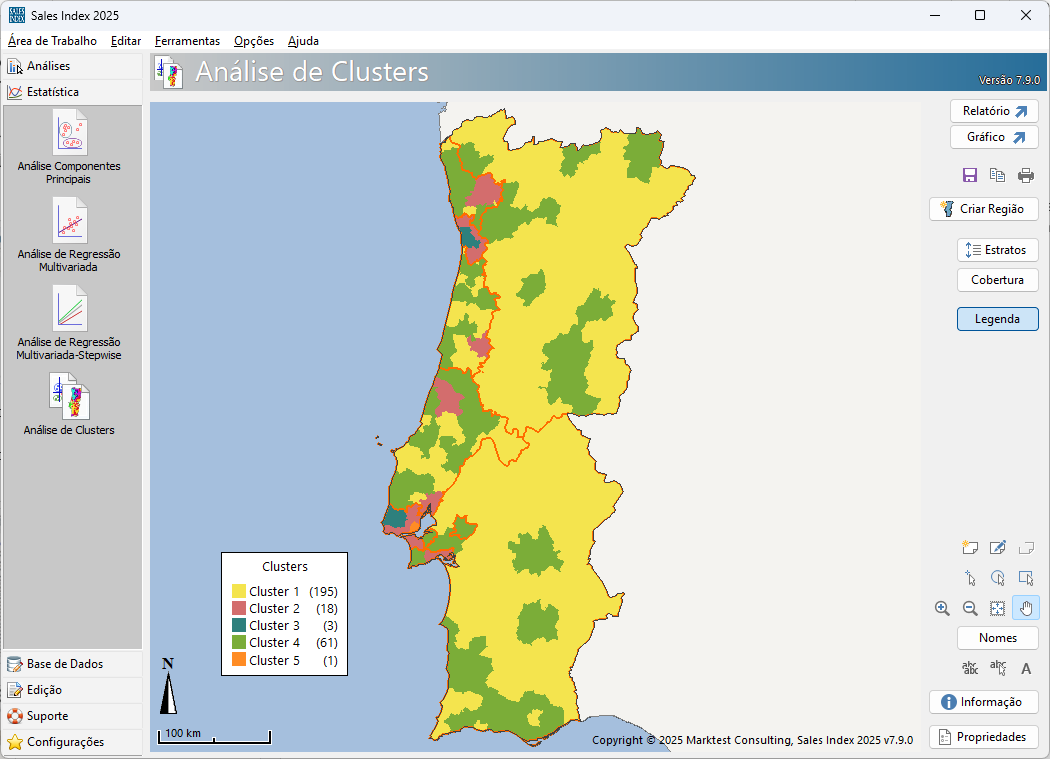This screenshot has height=759, width=1050.
Task: Expand the Base de Dados section
Action: (65, 664)
